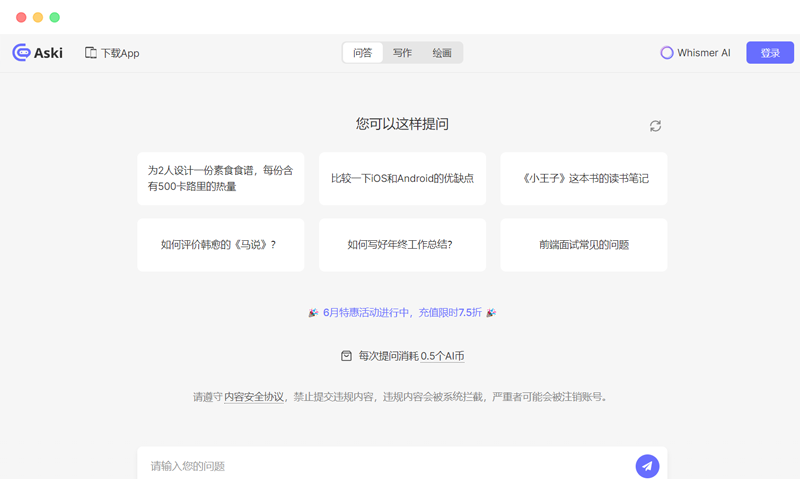This screenshot has width=800, height=479.
Task: Switch to the 问答 tab
Action: [x=362, y=53]
